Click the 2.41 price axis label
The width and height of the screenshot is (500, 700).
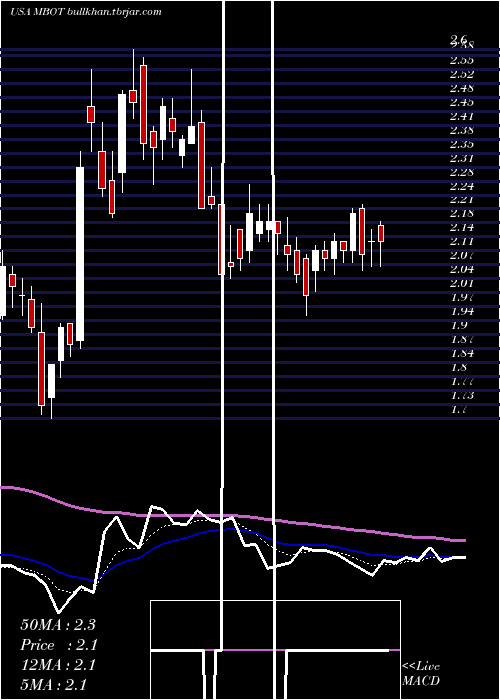coord(462,116)
